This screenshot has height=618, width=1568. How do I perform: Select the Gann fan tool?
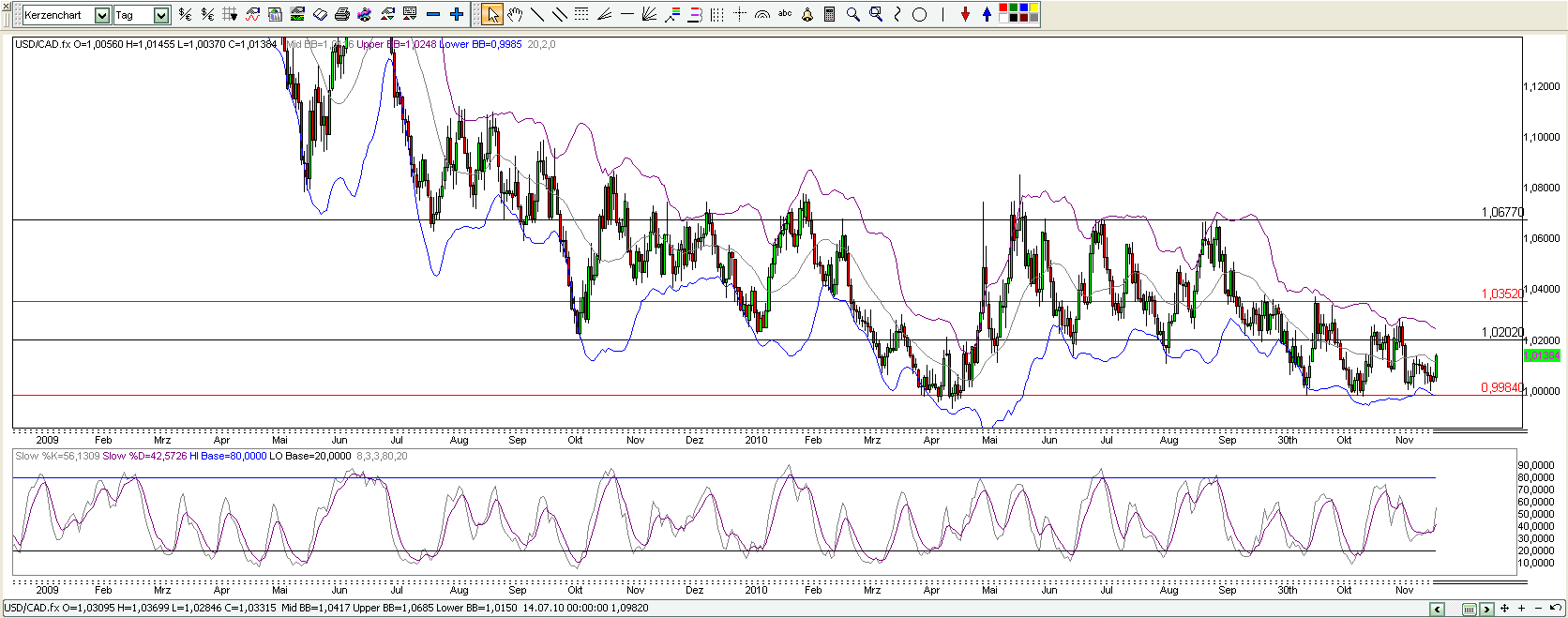649,14
